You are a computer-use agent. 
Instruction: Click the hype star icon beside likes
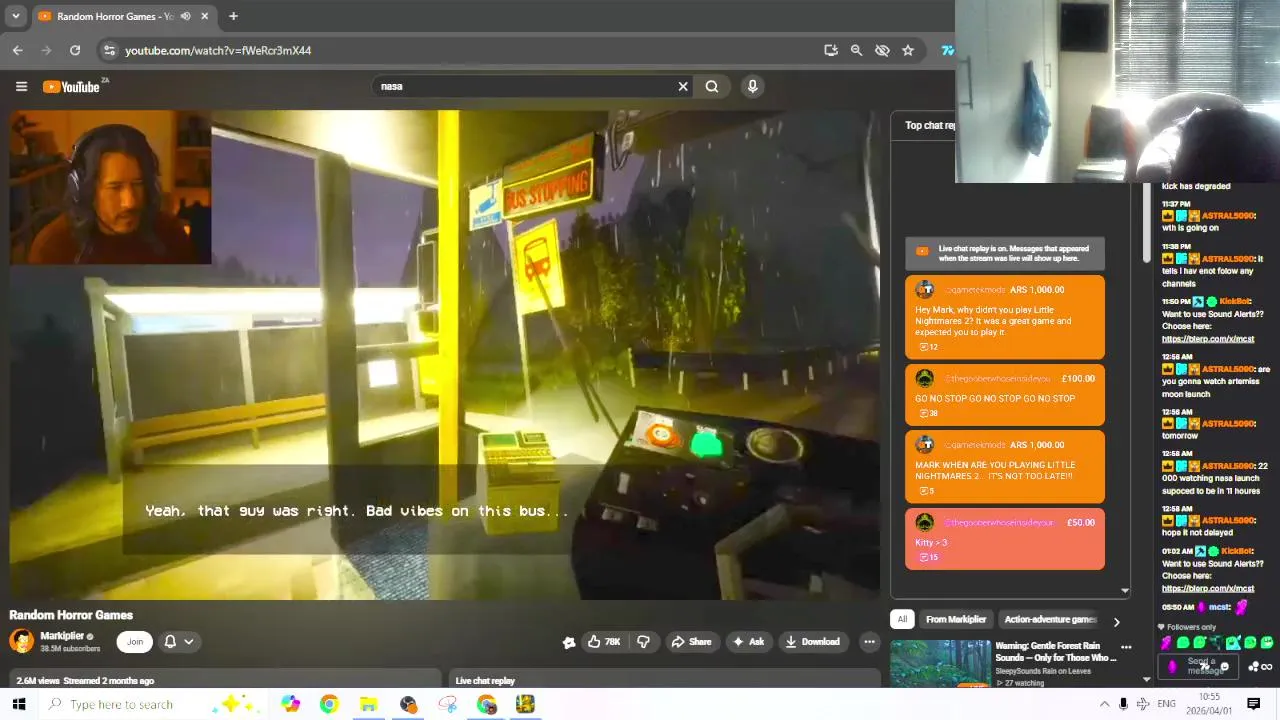[569, 642]
